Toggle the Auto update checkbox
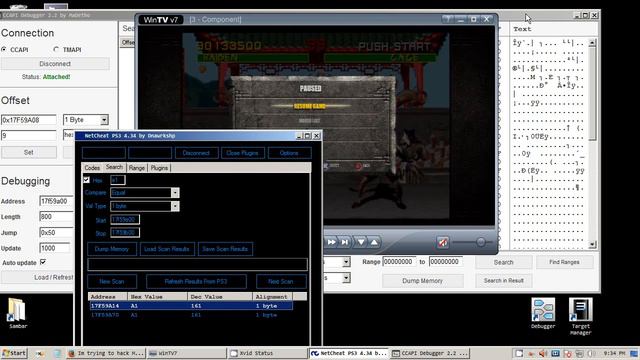This screenshot has width=640, height=360. 43,262
